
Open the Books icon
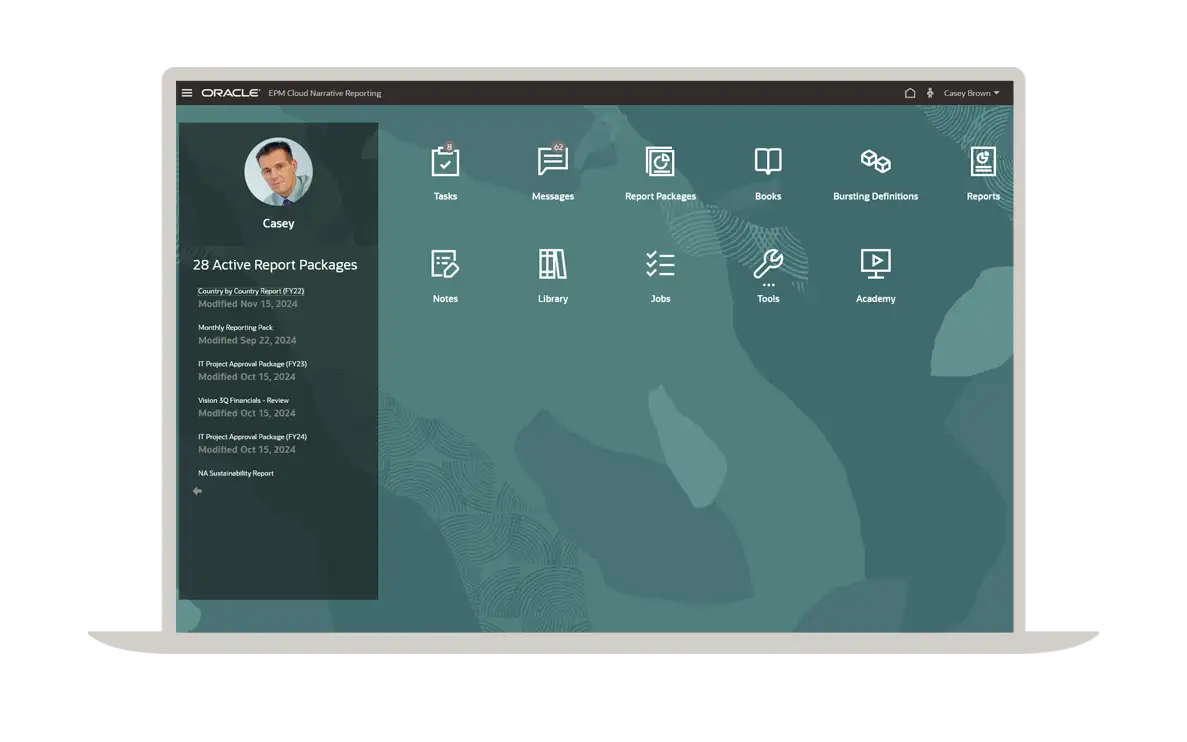(x=768, y=162)
